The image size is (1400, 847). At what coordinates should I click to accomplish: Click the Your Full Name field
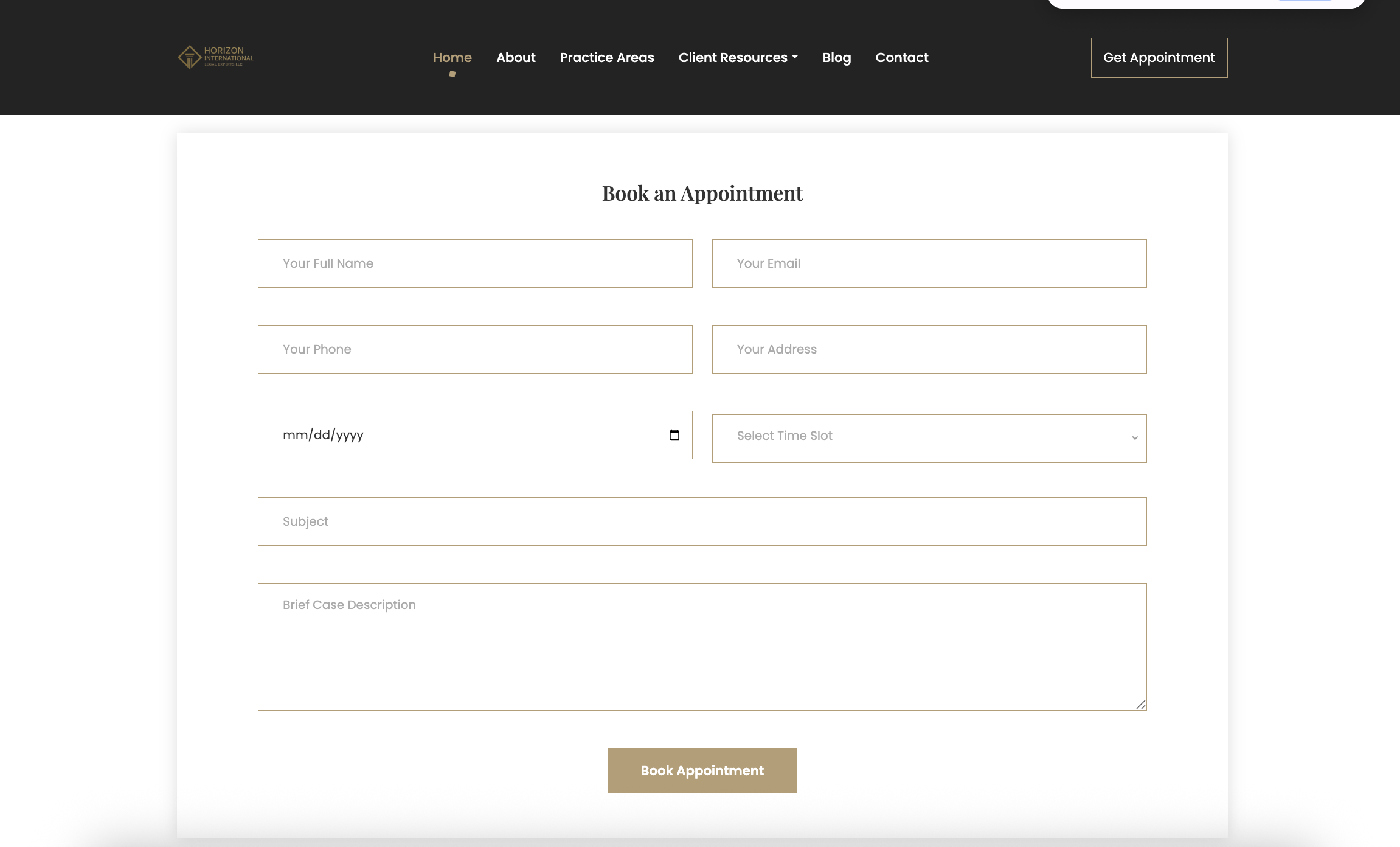(x=475, y=263)
